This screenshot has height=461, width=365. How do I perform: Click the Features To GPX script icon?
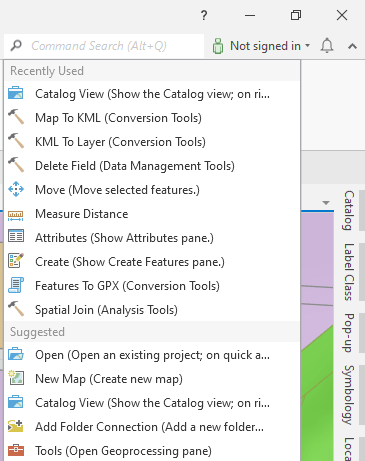(x=16, y=285)
